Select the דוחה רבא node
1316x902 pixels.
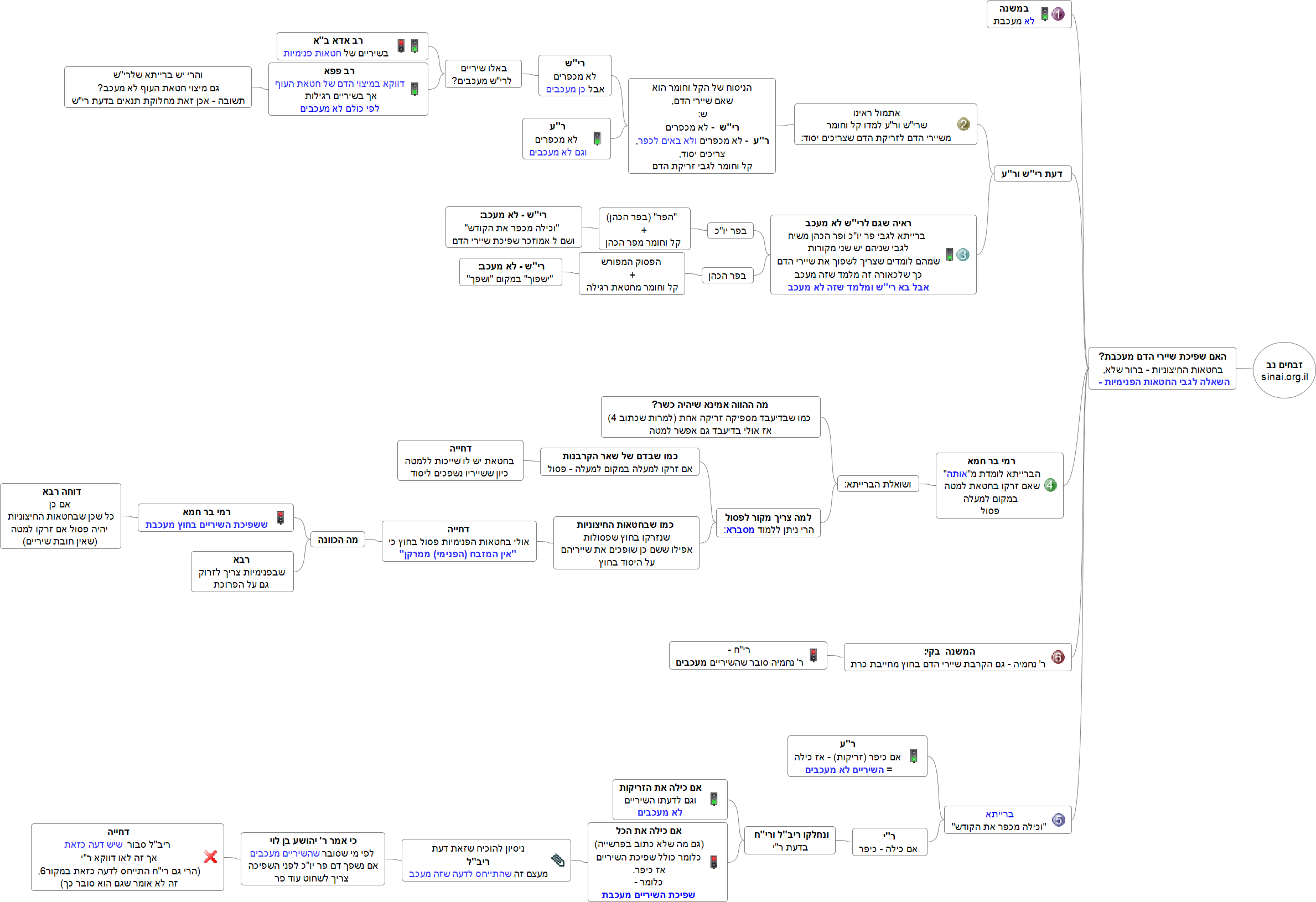pyautogui.click(x=60, y=516)
